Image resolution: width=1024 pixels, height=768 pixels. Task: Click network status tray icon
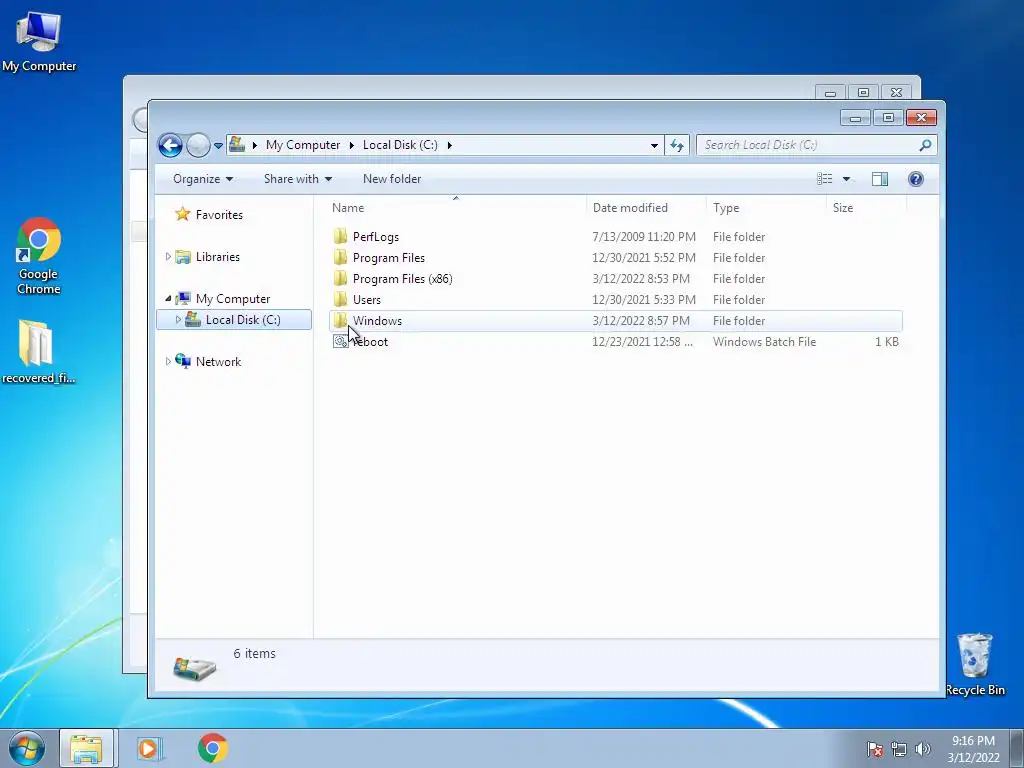tap(899, 749)
